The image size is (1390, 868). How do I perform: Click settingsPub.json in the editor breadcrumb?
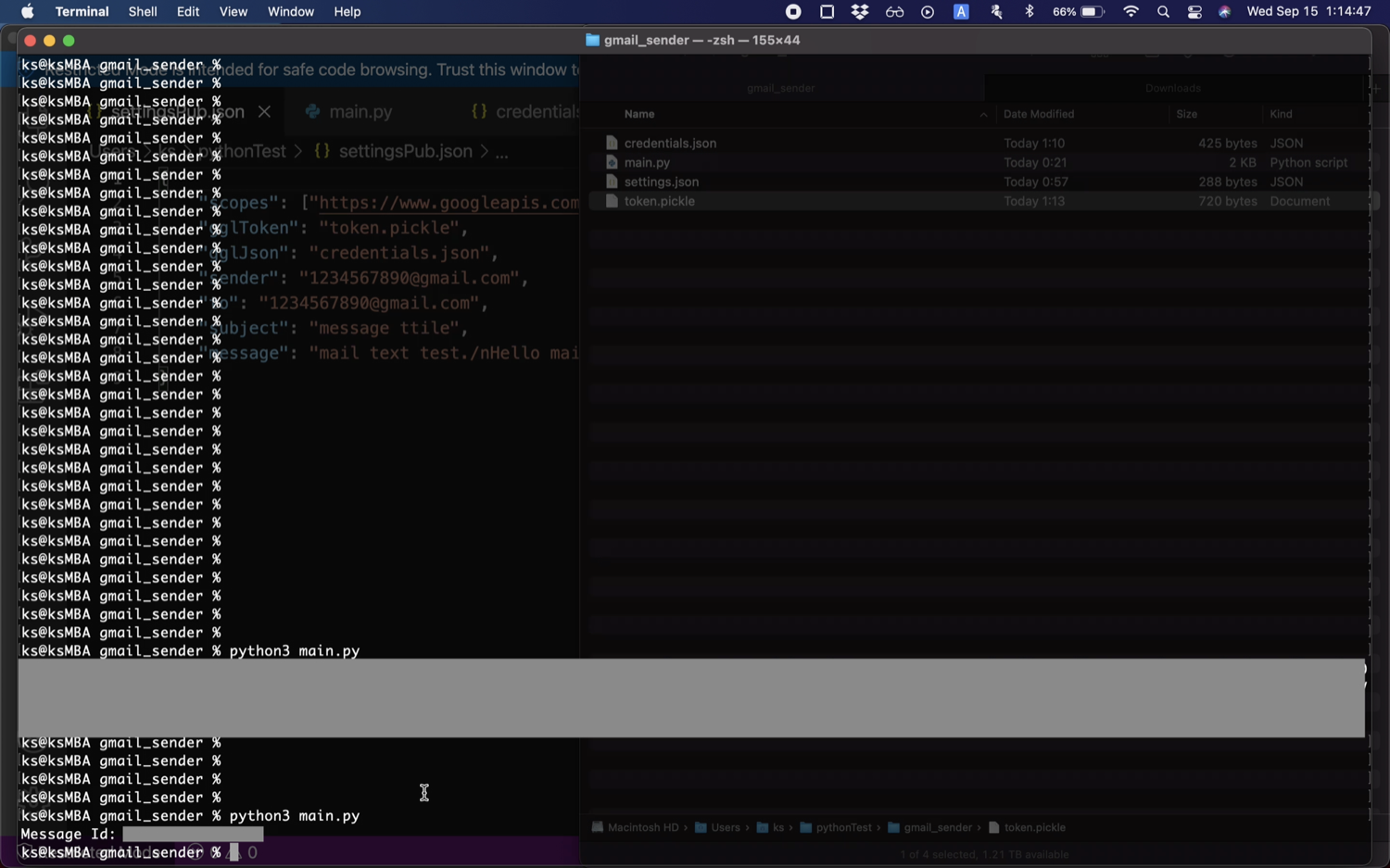405,151
